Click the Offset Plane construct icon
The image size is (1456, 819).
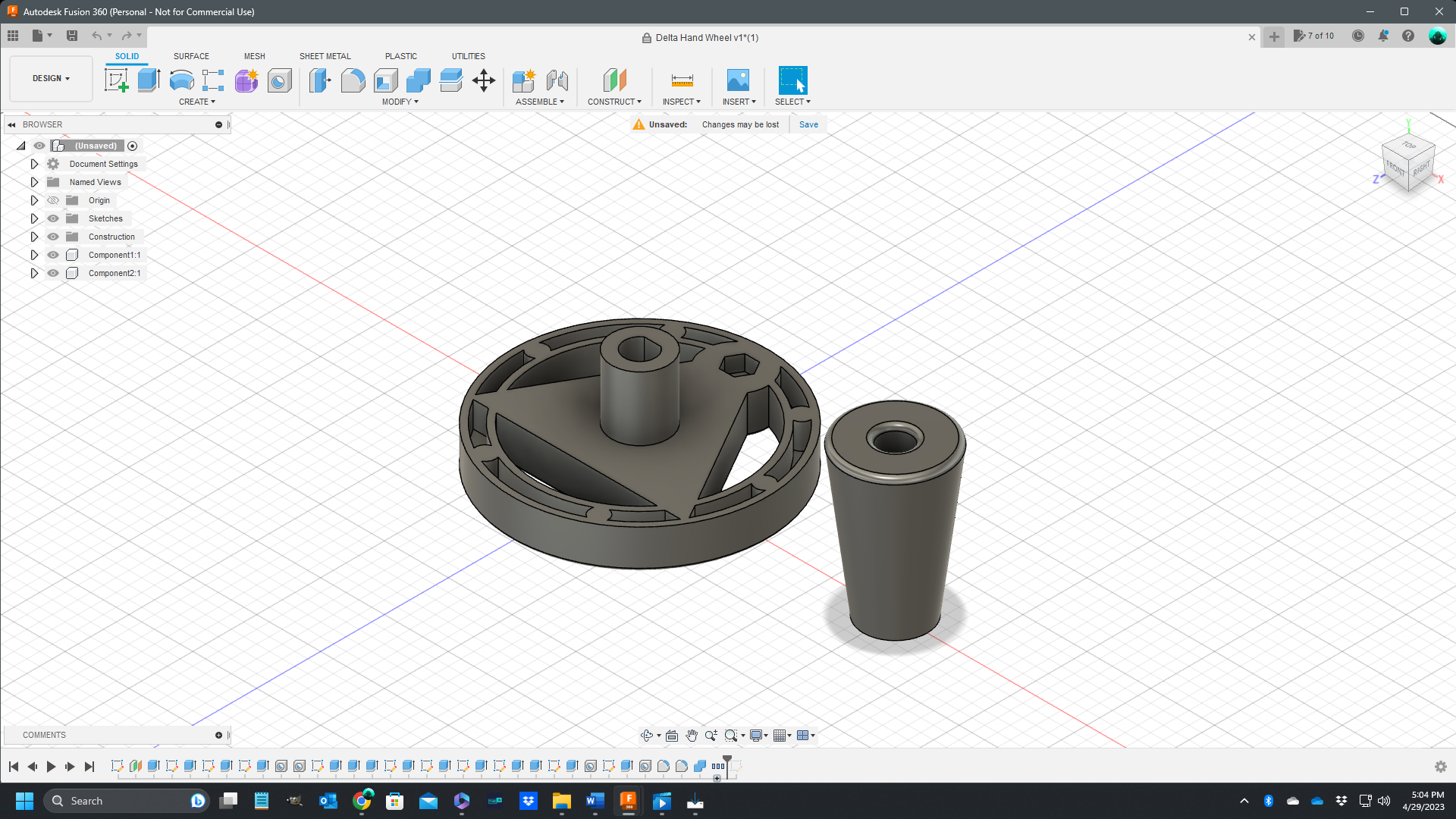tap(614, 80)
